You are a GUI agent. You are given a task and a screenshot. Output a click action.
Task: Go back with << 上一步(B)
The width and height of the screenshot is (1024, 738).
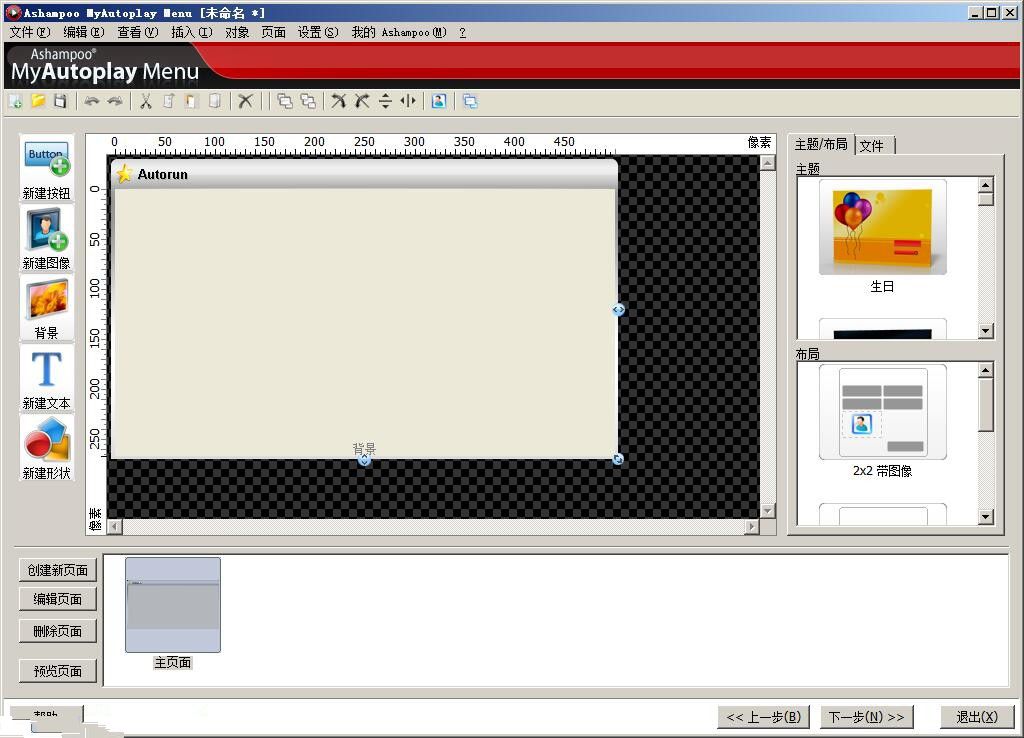pos(763,717)
